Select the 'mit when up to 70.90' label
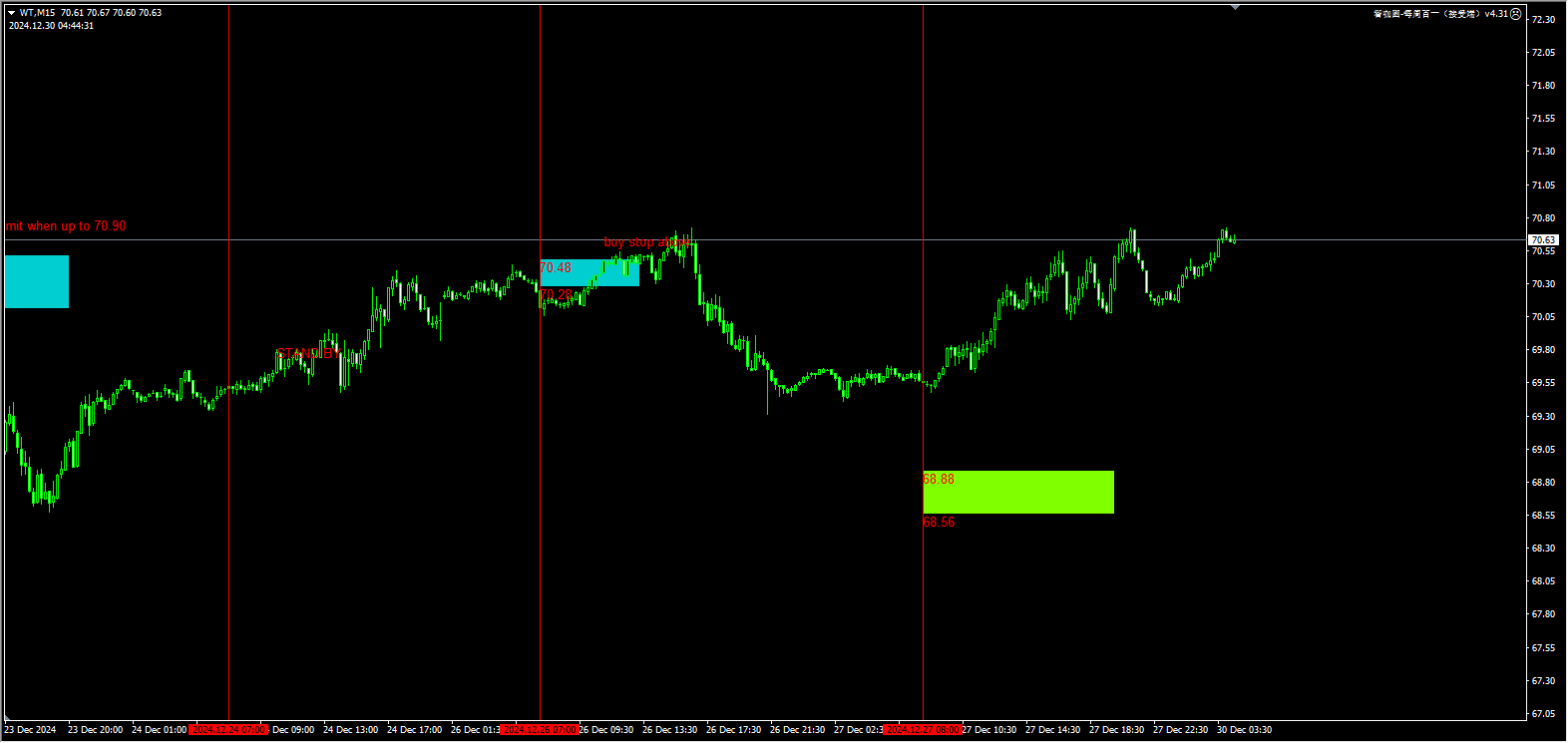The height and width of the screenshot is (743, 1568). pyautogui.click(x=66, y=226)
